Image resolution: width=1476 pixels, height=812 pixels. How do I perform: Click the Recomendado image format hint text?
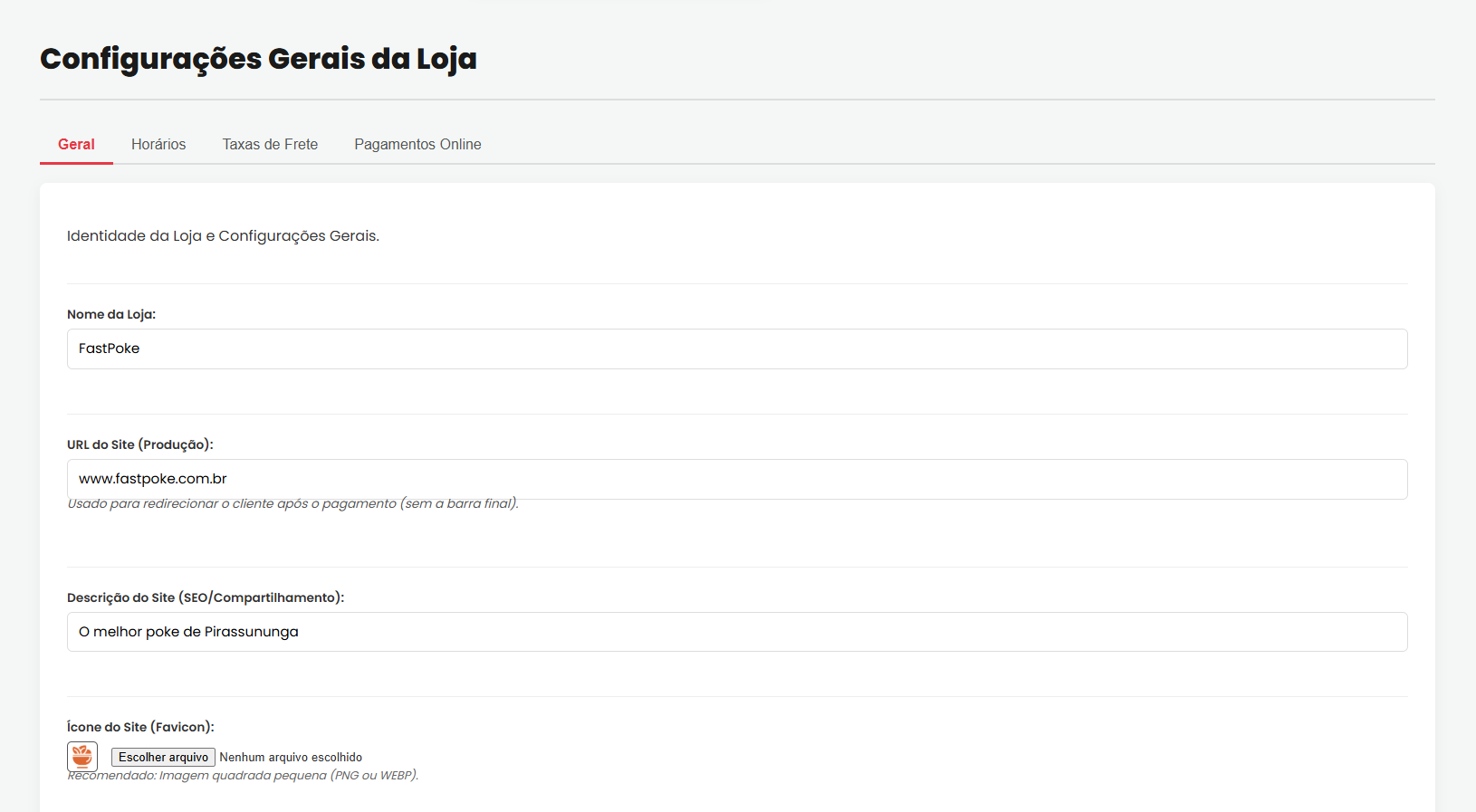pyautogui.click(x=243, y=776)
